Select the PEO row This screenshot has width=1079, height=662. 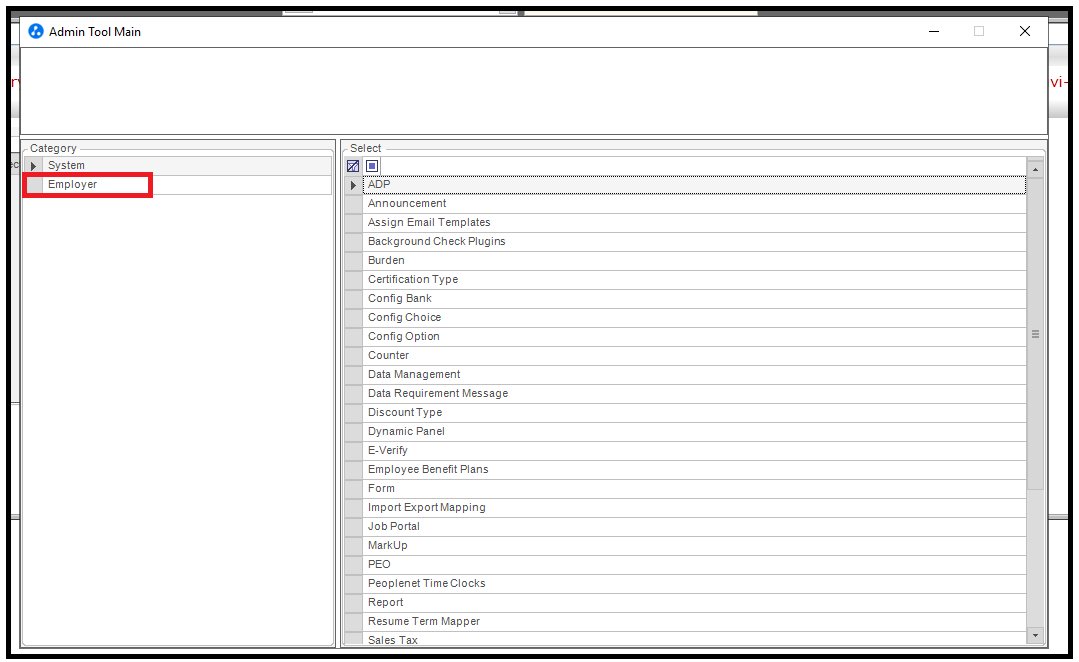pos(694,564)
